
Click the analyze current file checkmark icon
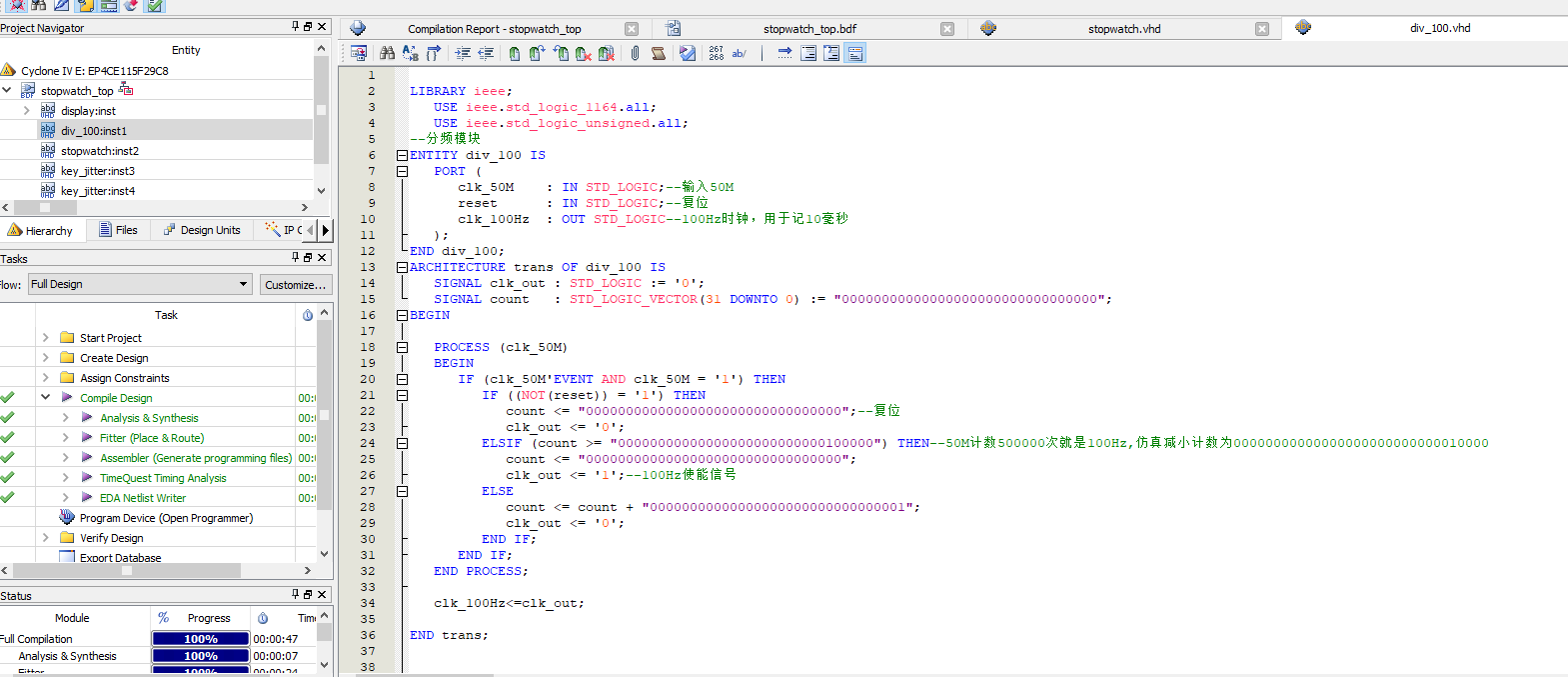pos(688,53)
